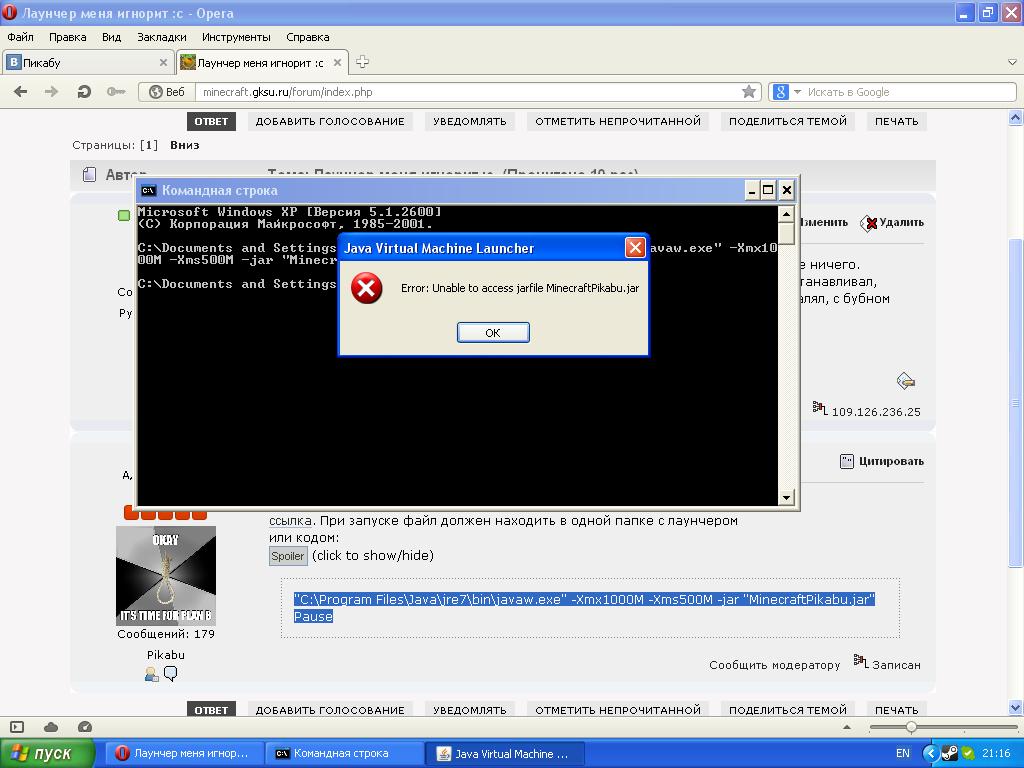Screen dimensions: 1024x768
Task: Click the topic page icon beside Автор
Action: [x=89, y=174]
